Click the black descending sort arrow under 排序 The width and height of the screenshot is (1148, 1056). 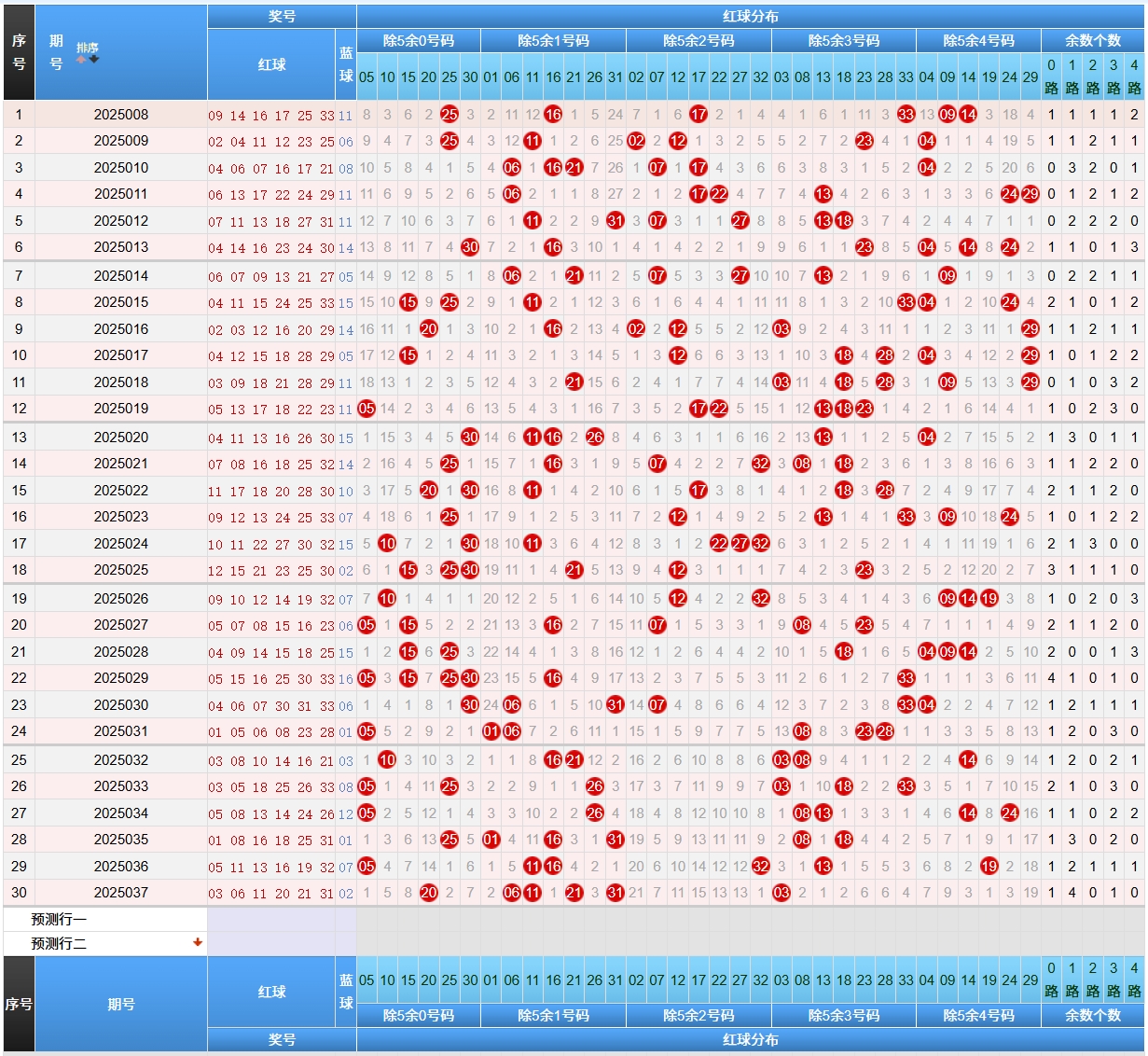point(93,60)
